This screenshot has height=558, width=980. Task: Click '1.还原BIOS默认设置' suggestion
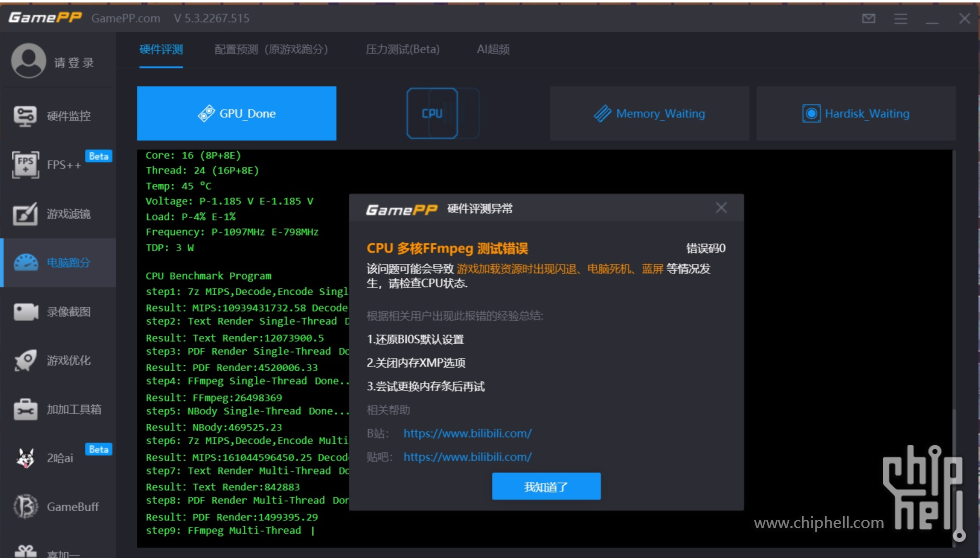416,339
